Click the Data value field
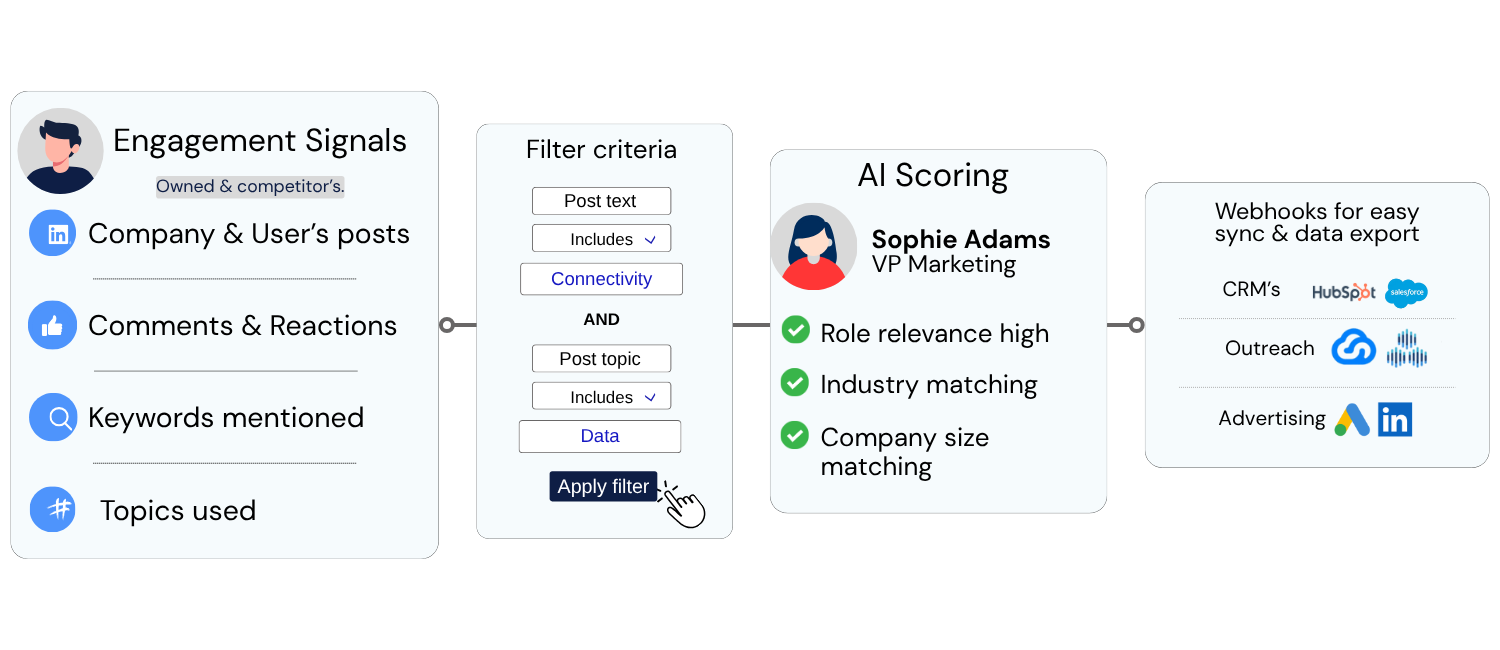1500x650 pixels. (x=600, y=436)
